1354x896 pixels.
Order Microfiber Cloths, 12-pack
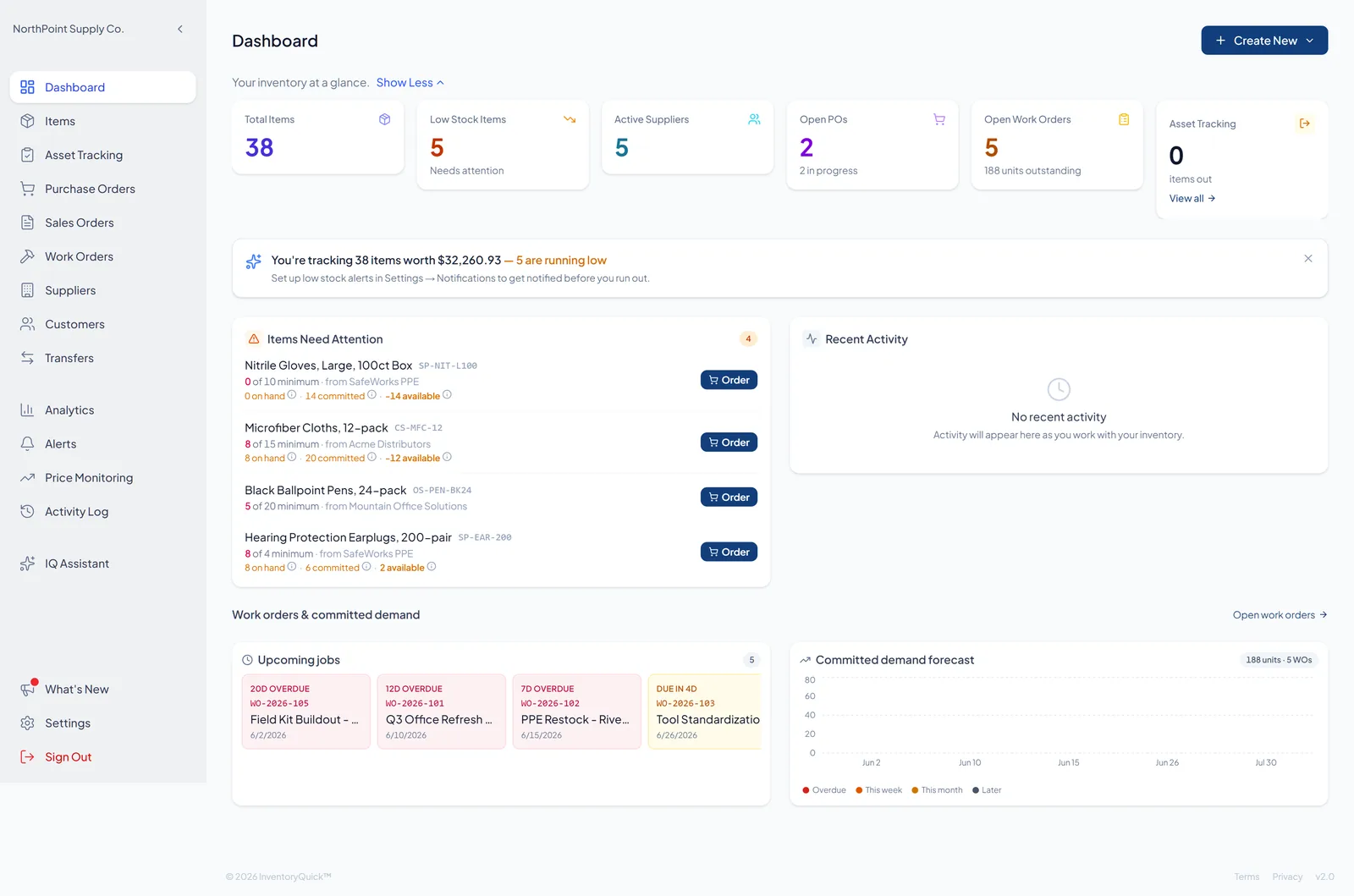click(x=729, y=442)
